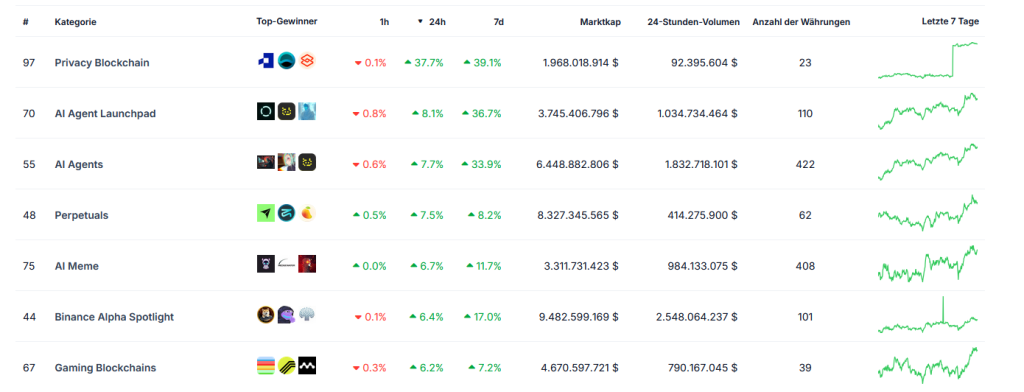
Task: Sort by 24-Stunden-Volumen column header
Action: pyautogui.click(x=694, y=22)
